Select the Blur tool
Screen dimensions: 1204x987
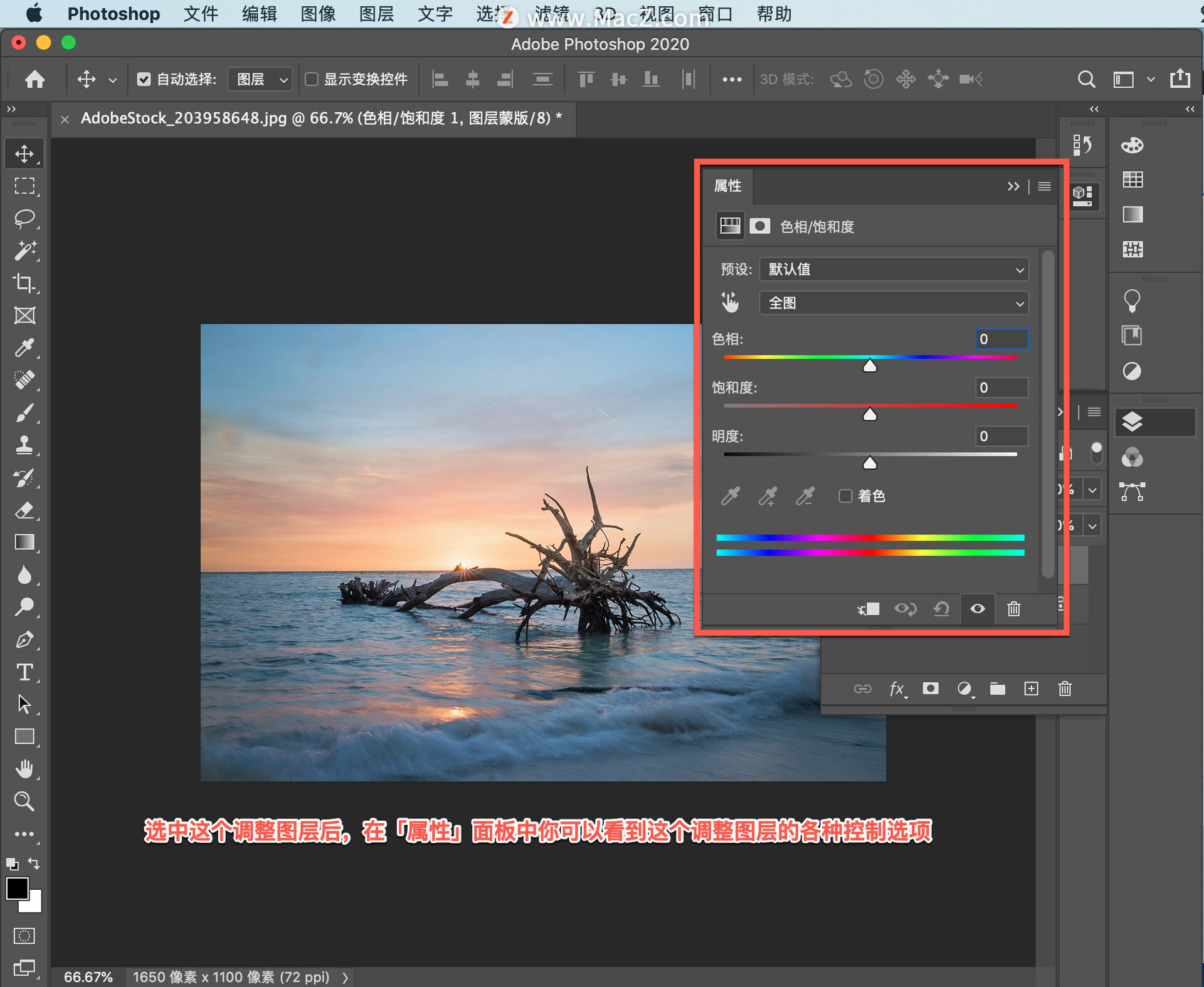24,575
